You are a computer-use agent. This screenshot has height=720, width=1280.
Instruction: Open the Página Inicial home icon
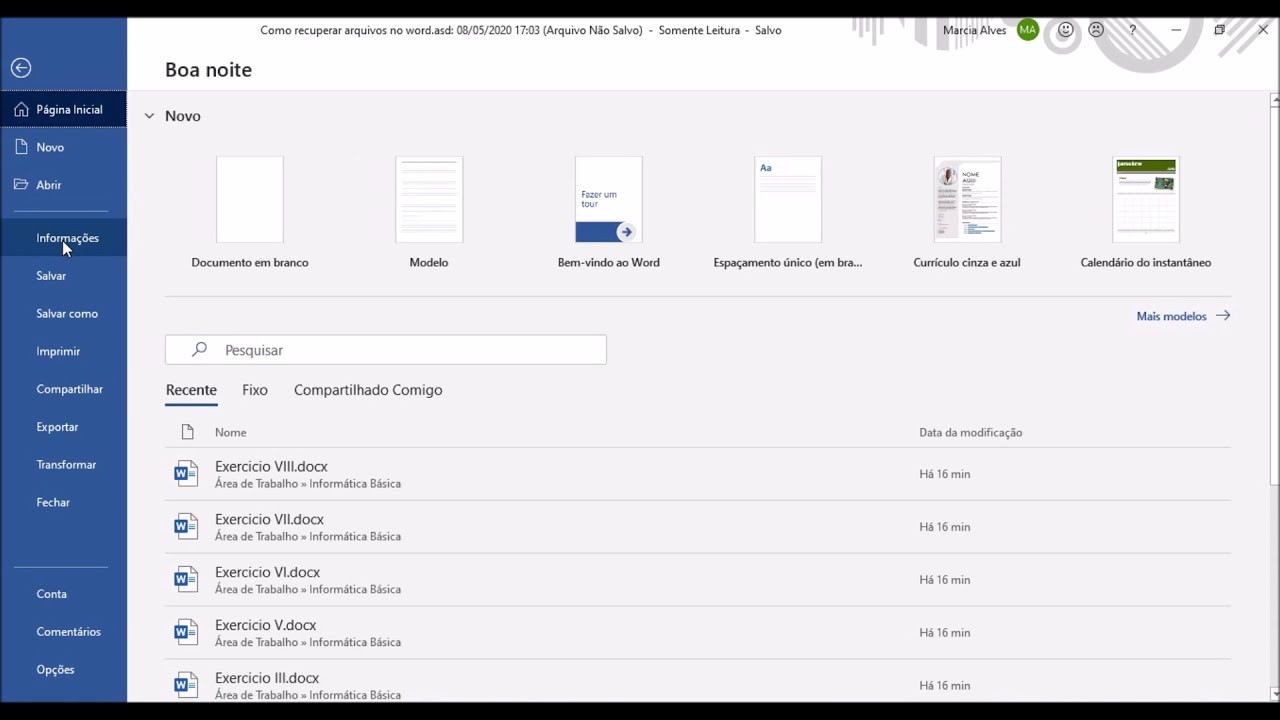pyautogui.click(x=21, y=110)
